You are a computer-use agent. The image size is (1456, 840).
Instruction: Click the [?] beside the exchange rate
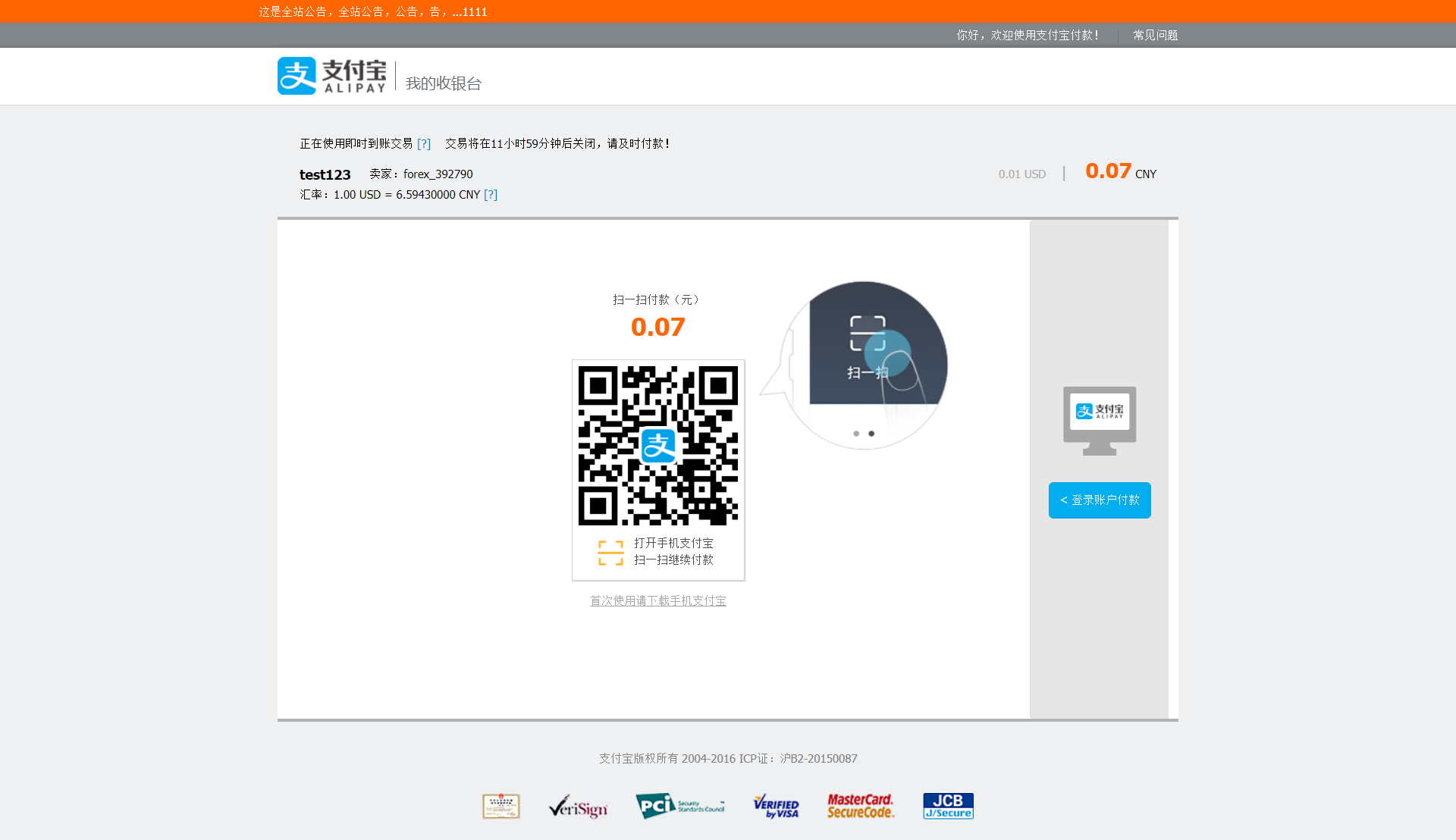[x=491, y=195]
